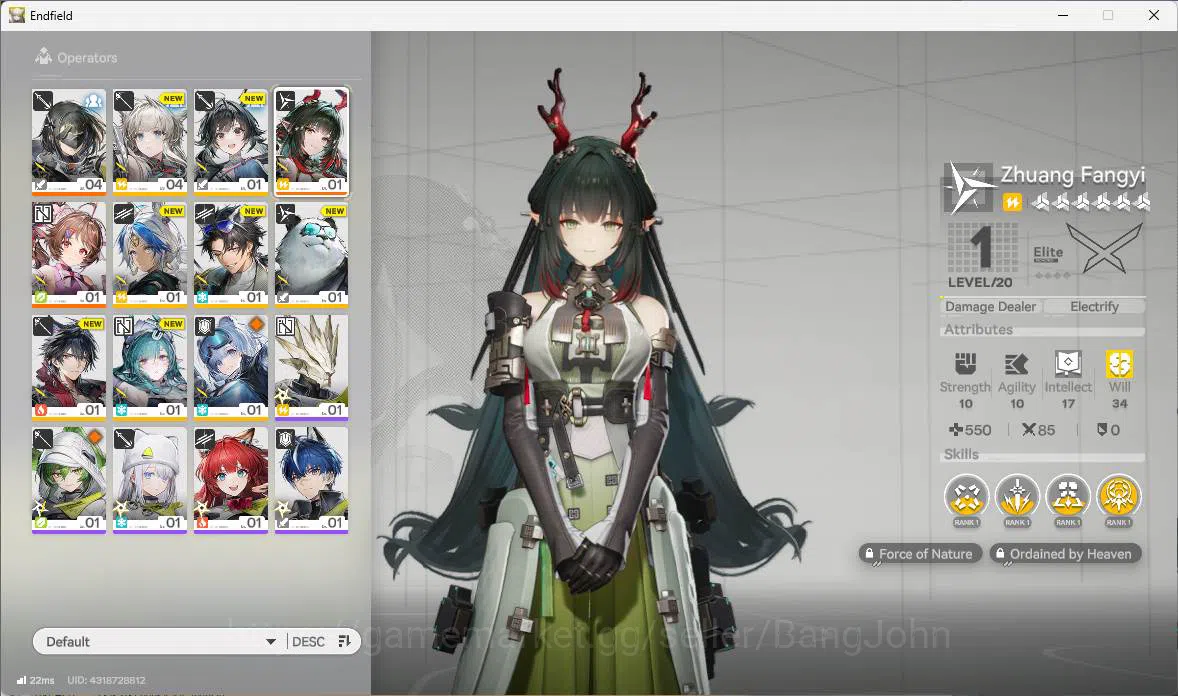1178x696 pixels.
Task: Open the sword-burst battle skill icon
Action: 1017,497
